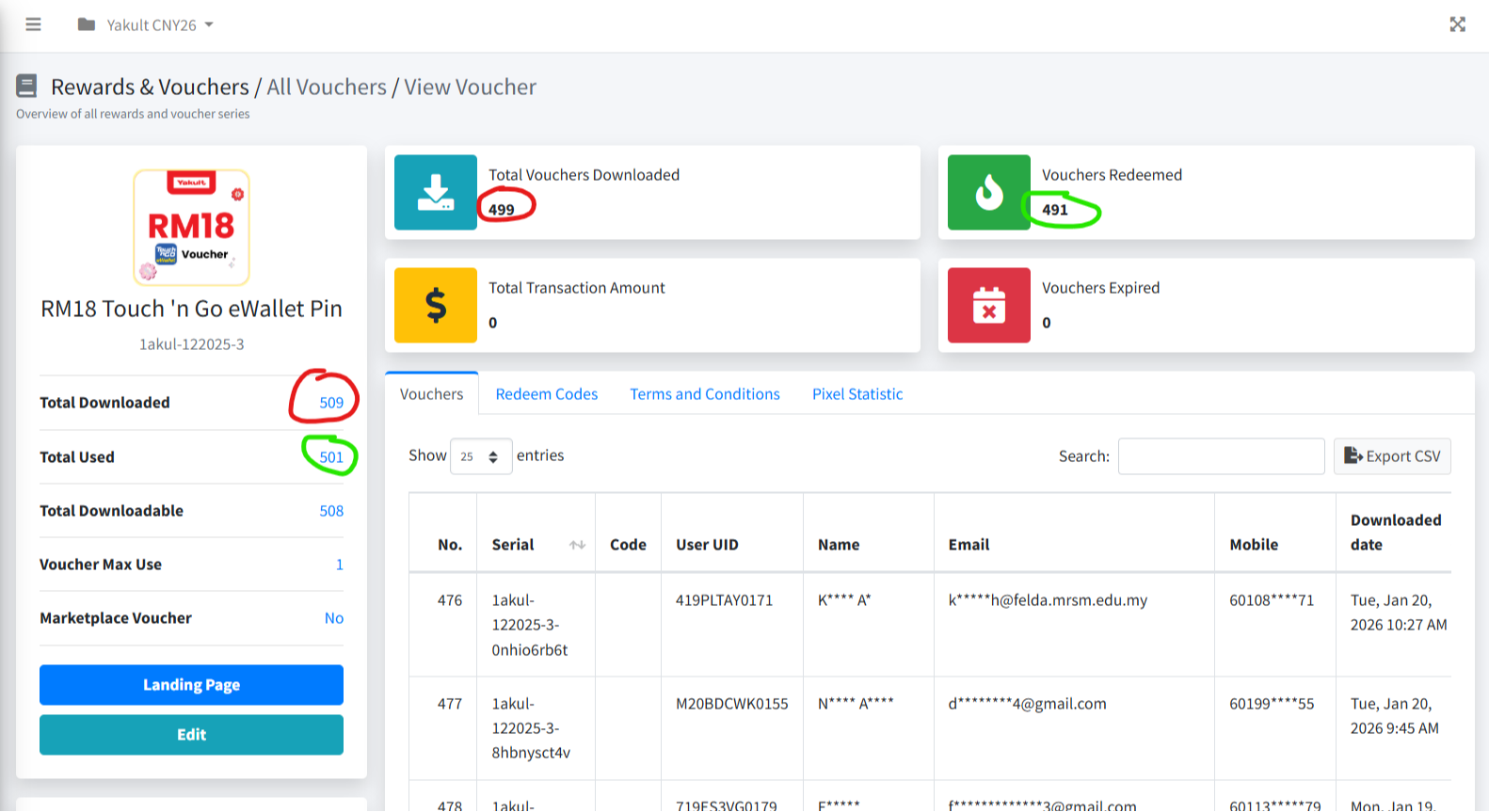Image resolution: width=1489 pixels, height=812 pixels.
Task: Open the Terms and Conditions tab
Action: 705,394
